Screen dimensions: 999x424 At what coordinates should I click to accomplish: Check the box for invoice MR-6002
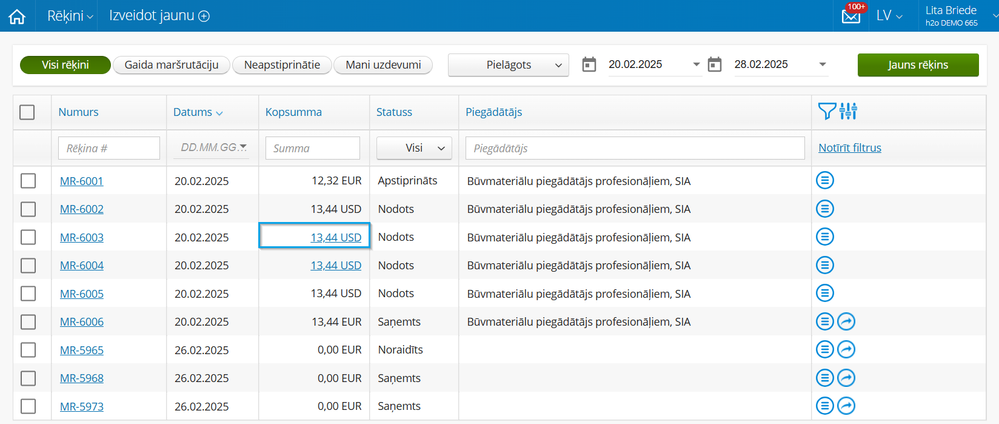(28, 209)
